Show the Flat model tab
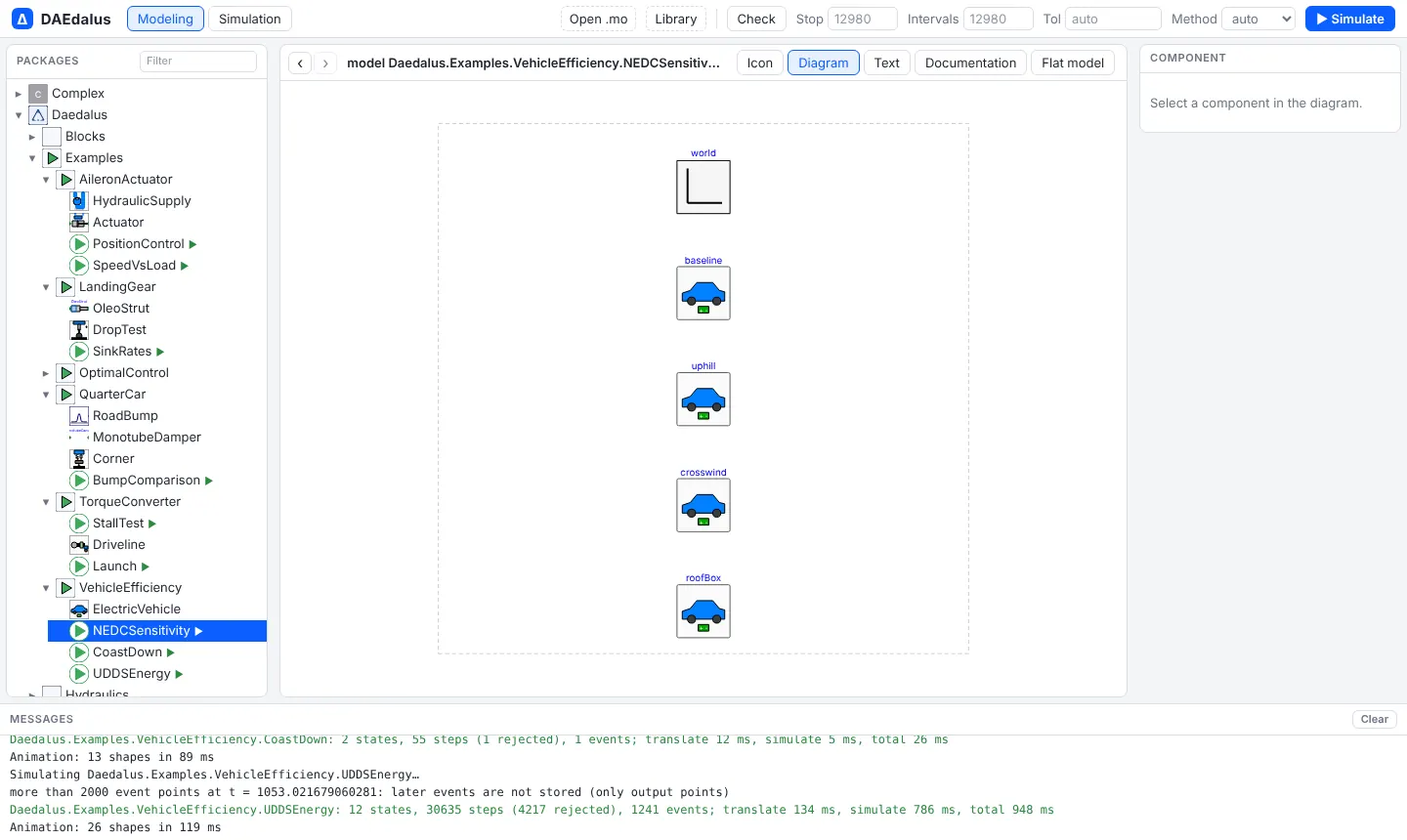This screenshot has height=840, width=1407. click(1073, 63)
